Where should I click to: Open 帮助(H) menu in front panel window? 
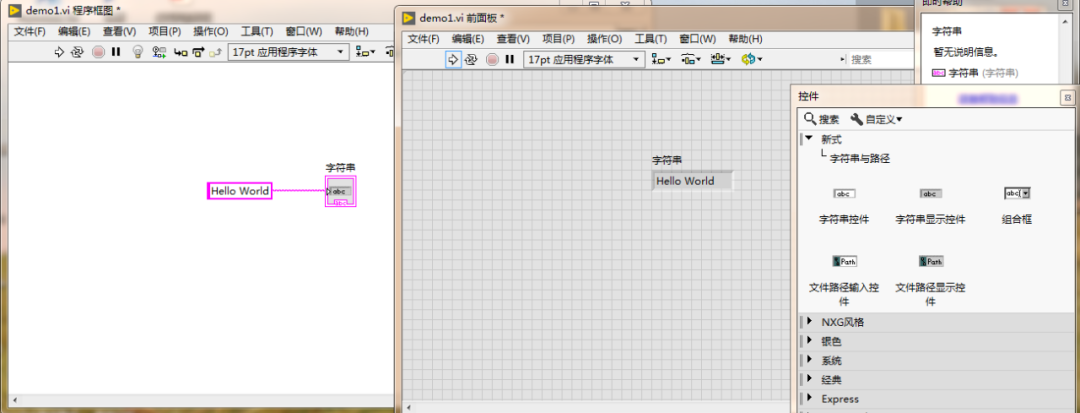[x=745, y=39]
